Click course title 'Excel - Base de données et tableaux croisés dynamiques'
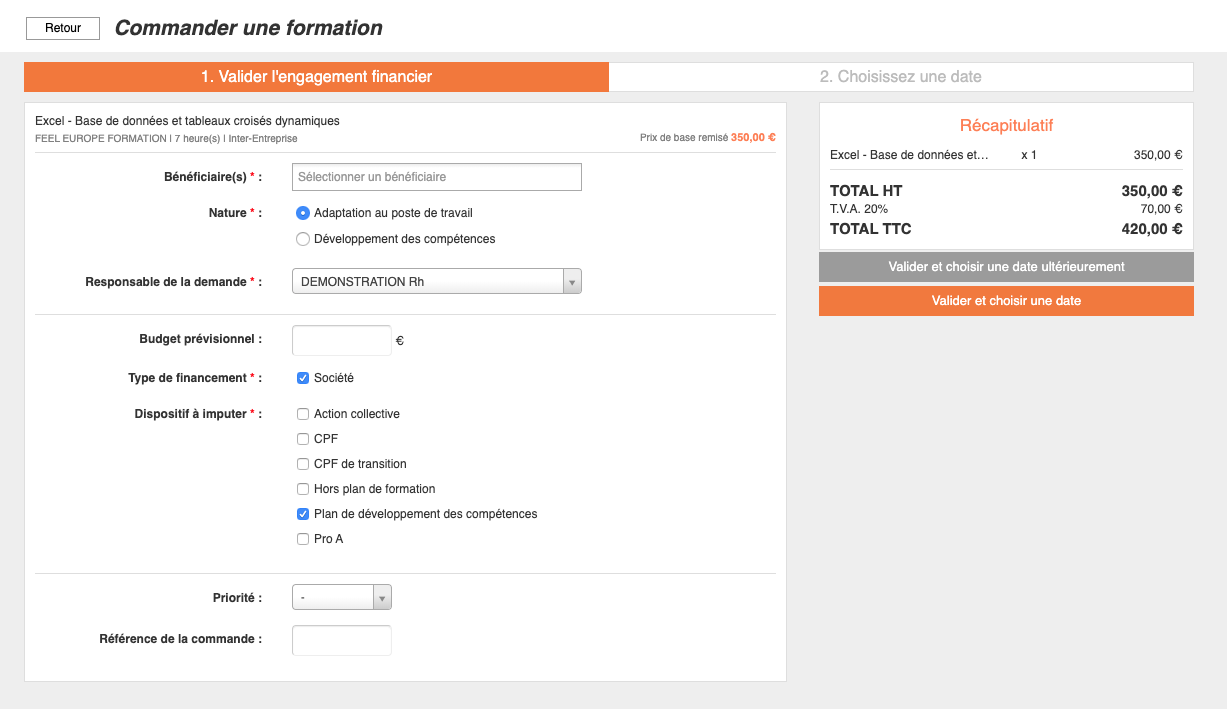The image size is (1227, 709). point(187,121)
